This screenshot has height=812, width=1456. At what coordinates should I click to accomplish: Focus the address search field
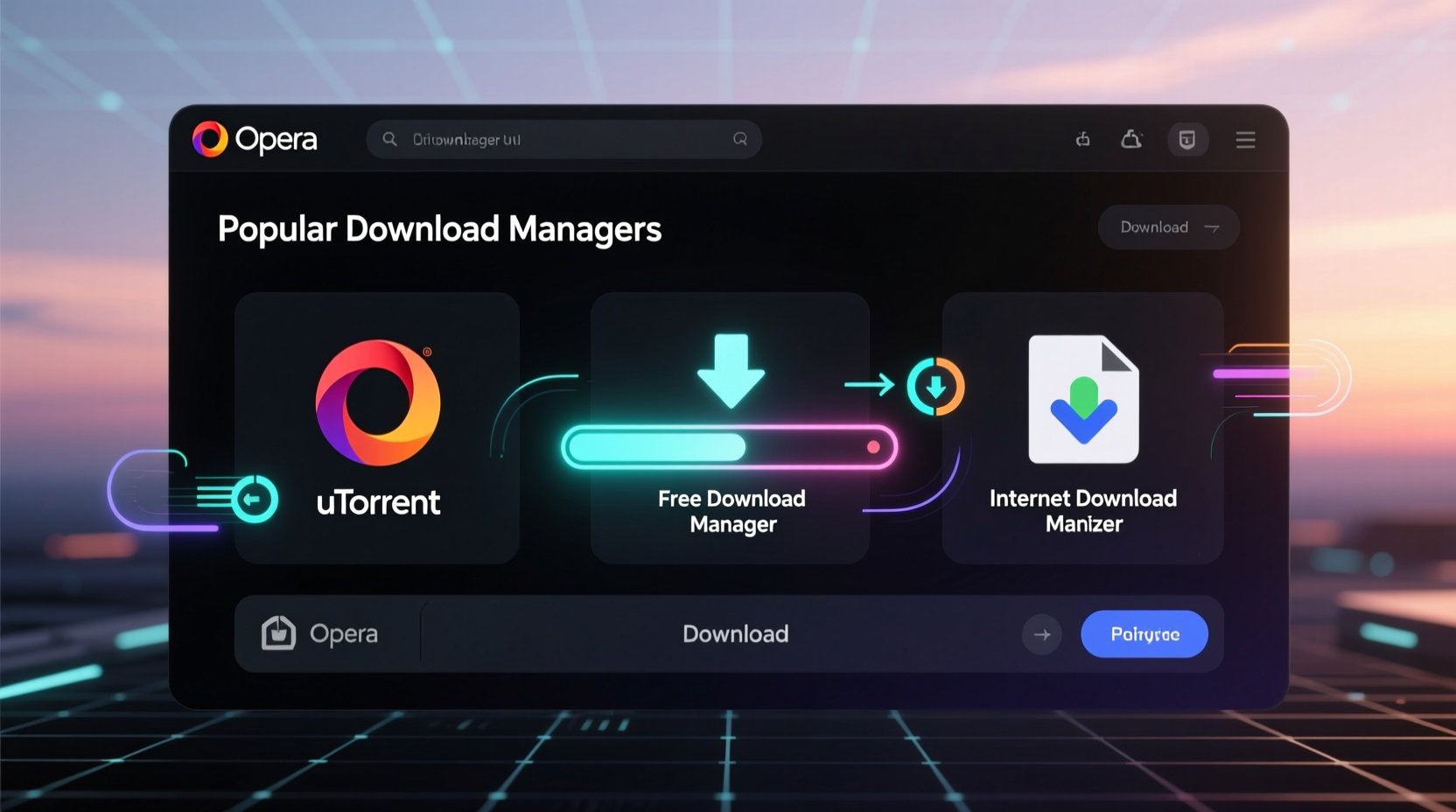click(563, 139)
